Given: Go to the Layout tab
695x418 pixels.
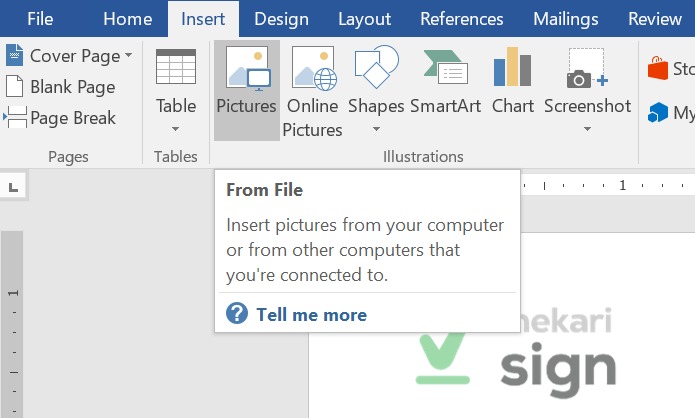Looking at the screenshot, I should coord(364,19).
